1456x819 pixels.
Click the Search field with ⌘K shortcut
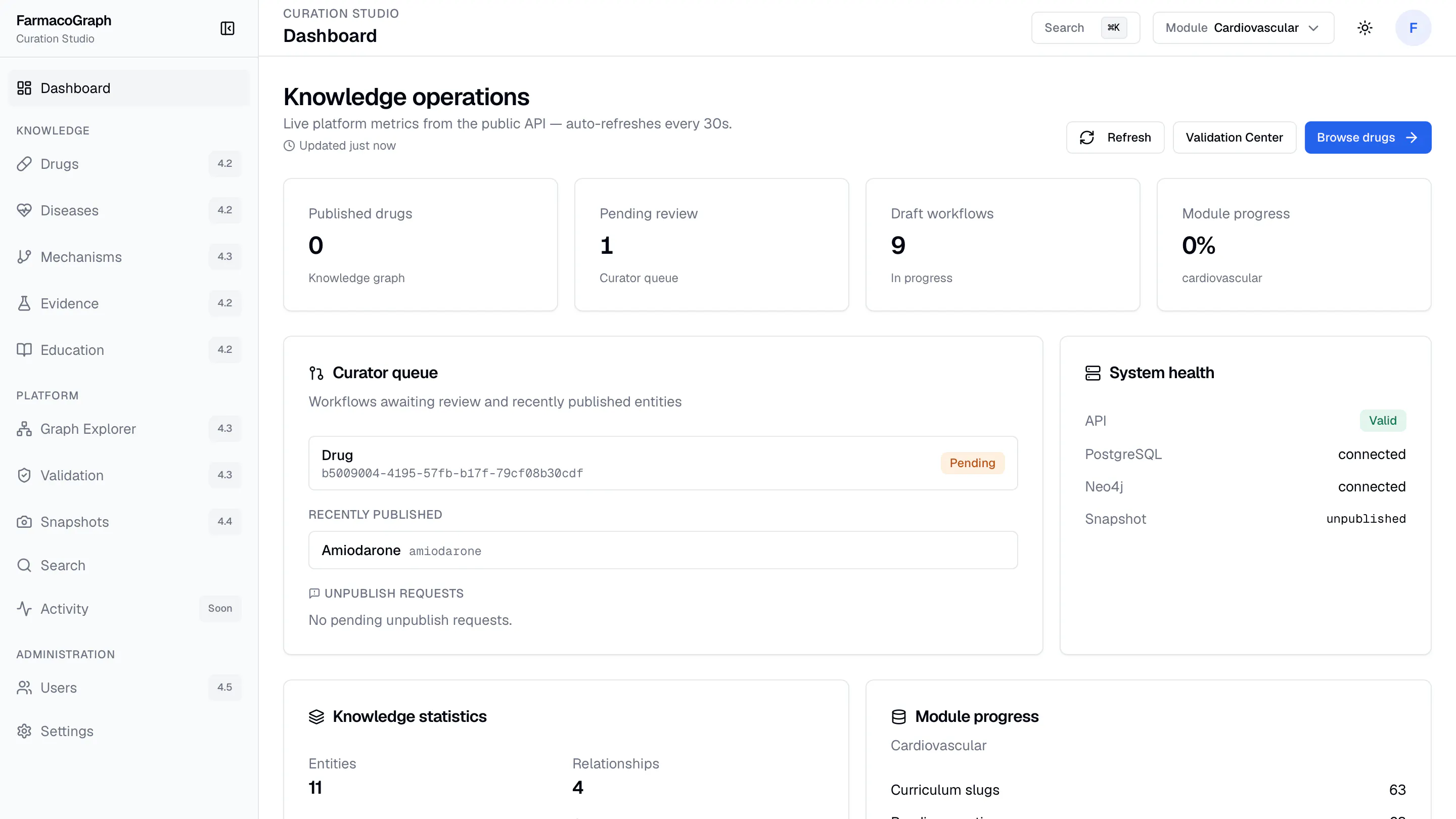point(1085,28)
